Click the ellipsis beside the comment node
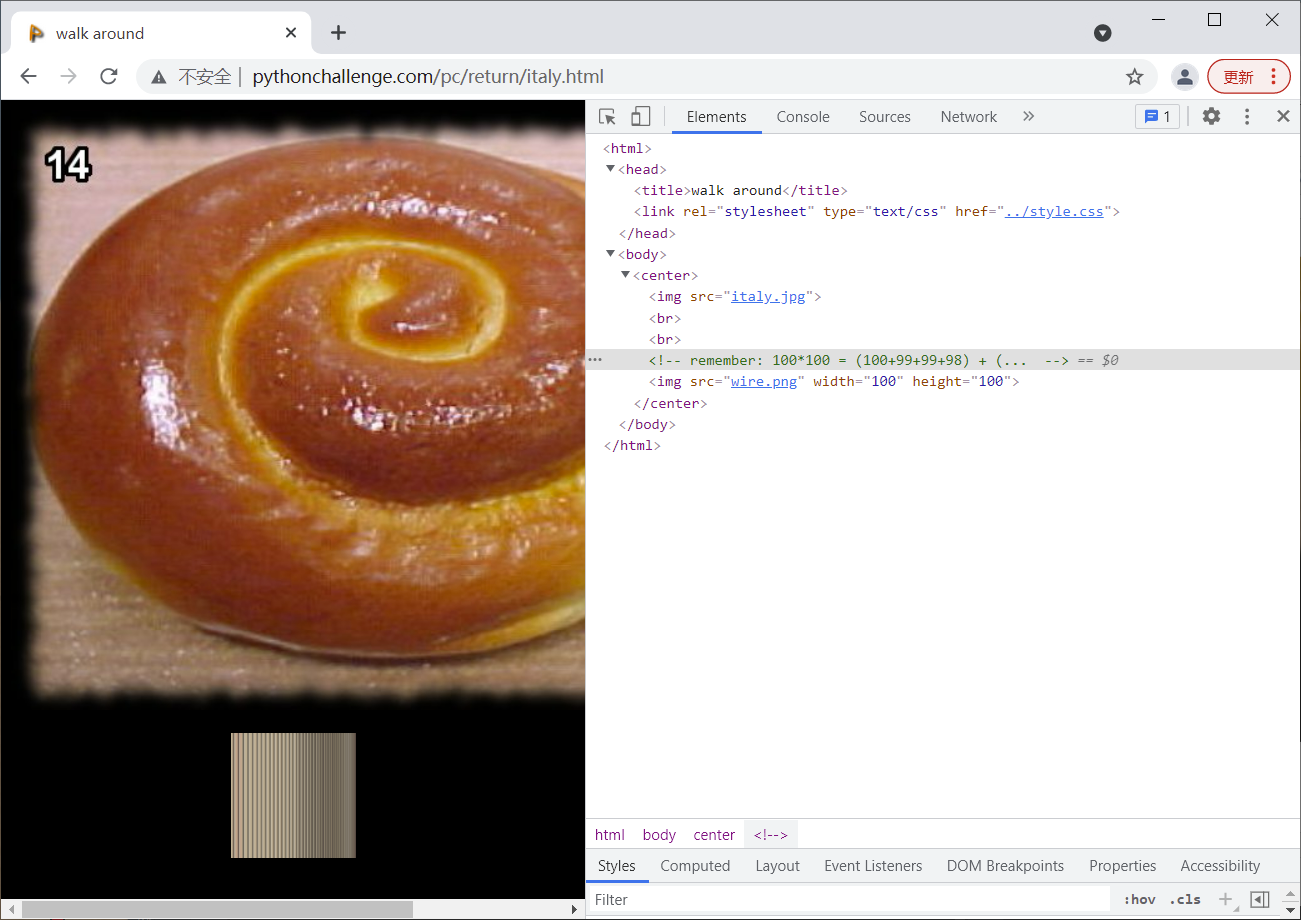Image resolution: width=1301 pixels, height=920 pixels. click(595, 360)
